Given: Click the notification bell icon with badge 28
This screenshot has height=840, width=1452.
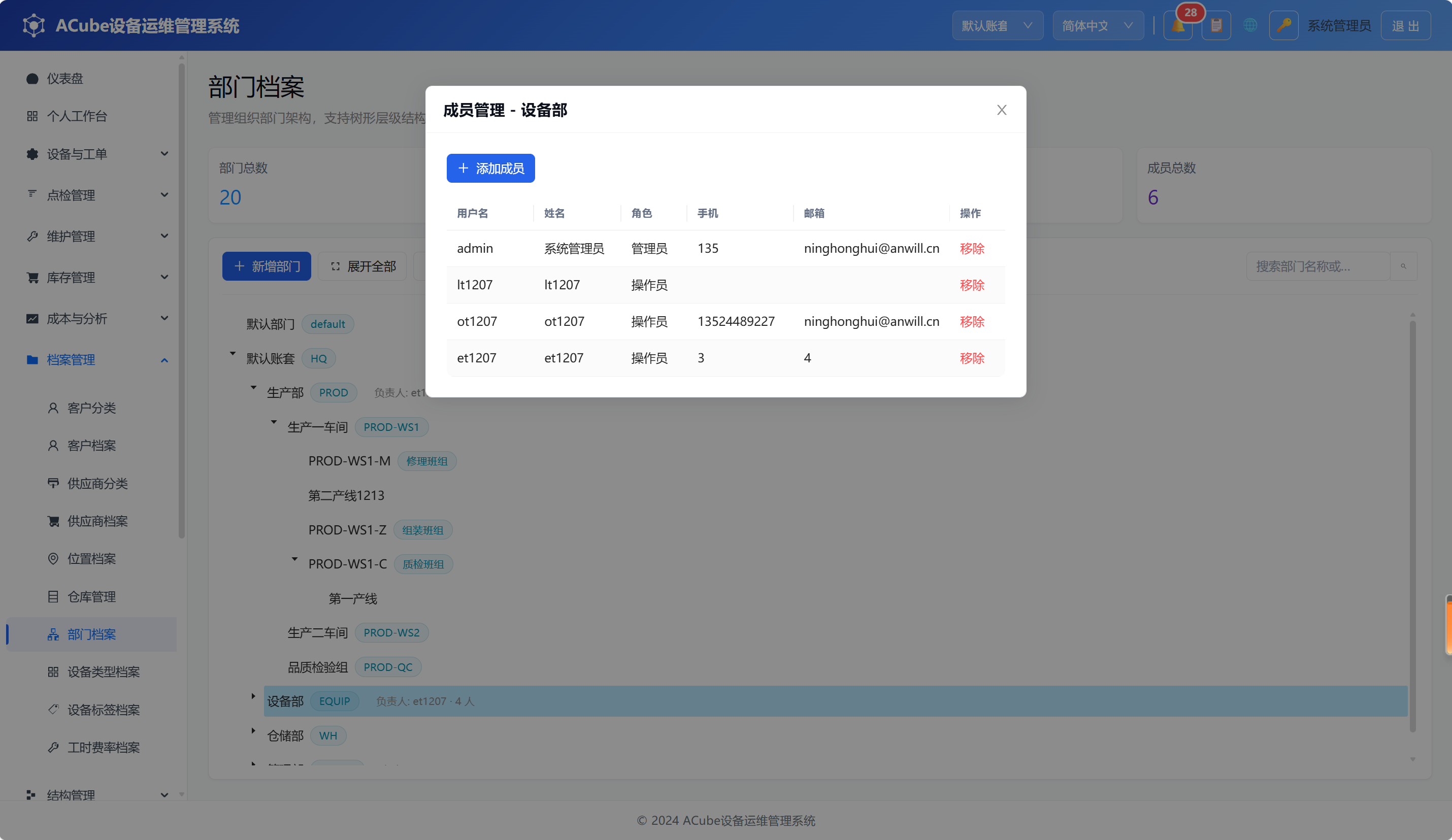Looking at the screenshot, I should [x=1178, y=26].
